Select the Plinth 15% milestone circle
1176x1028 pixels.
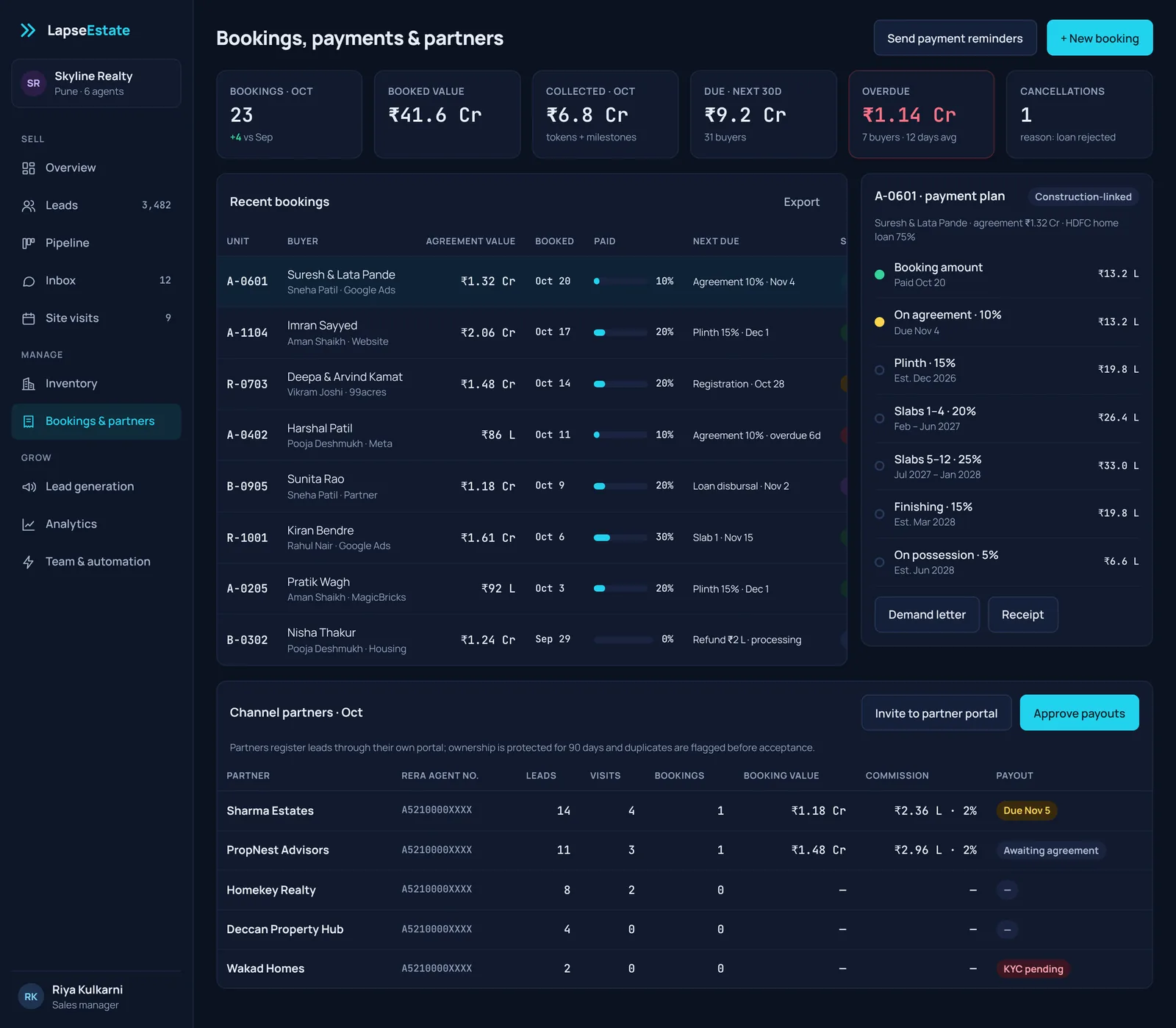click(x=879, y=370)
